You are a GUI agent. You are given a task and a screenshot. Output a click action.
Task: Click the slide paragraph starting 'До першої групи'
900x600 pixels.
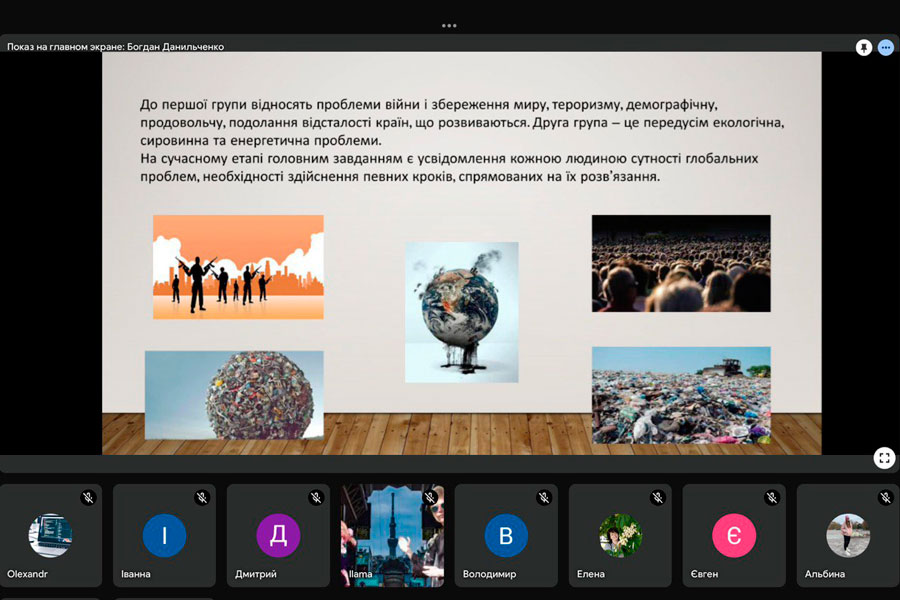pos(462,122)
